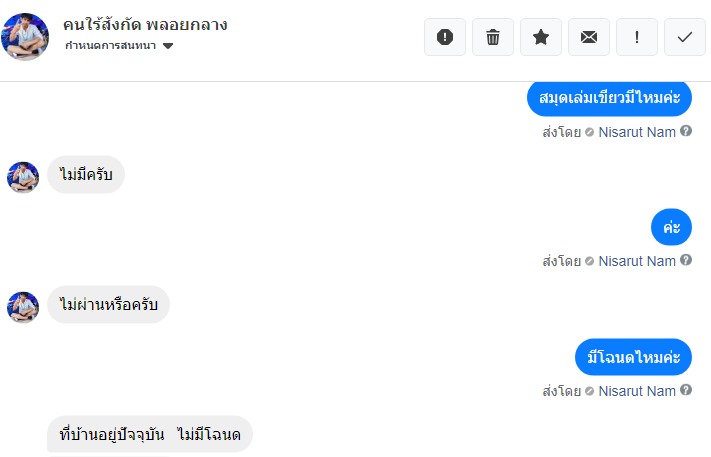Select the 'ที่บ้านอยู่ปัจจุบัน ไม่มีโฉนด' message bubble
This screenshot has width=711, height=457.
tap(150, 435)
